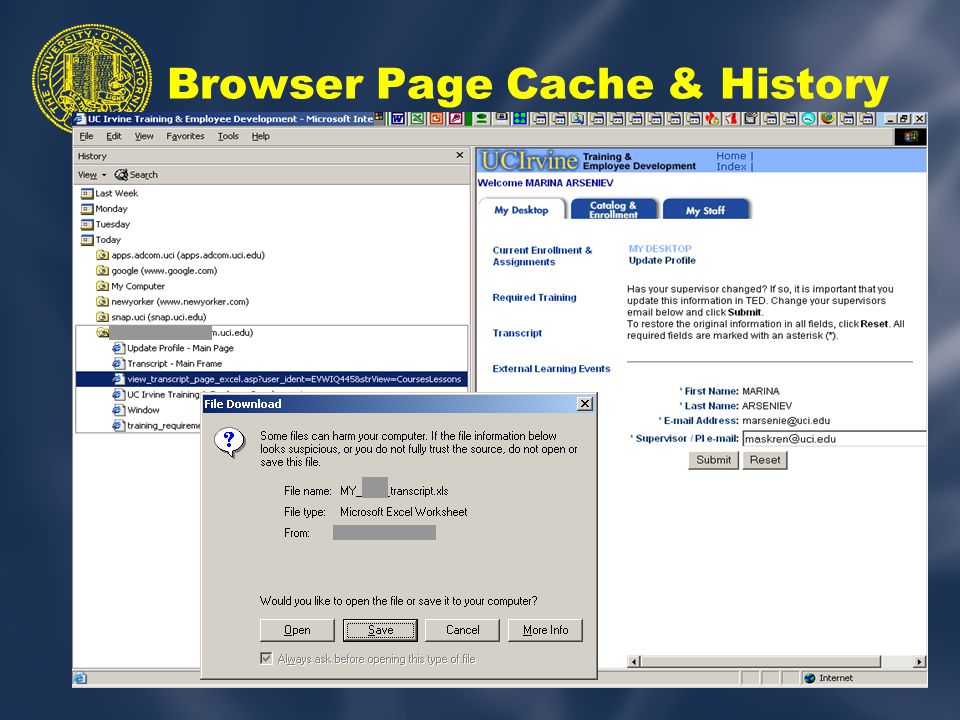Click the snap.uci site folder icon
The height and width of the screenshot is (720, 960).
tap(102, 317)
